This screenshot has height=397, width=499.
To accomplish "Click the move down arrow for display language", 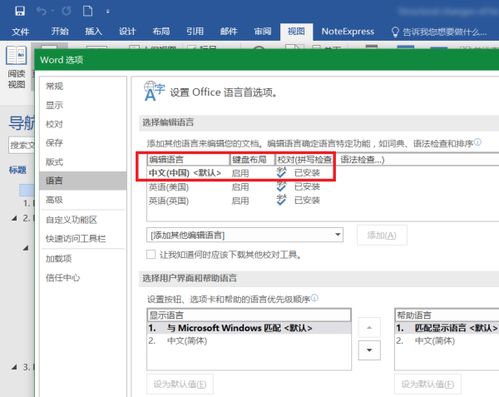I will [369, 350].
